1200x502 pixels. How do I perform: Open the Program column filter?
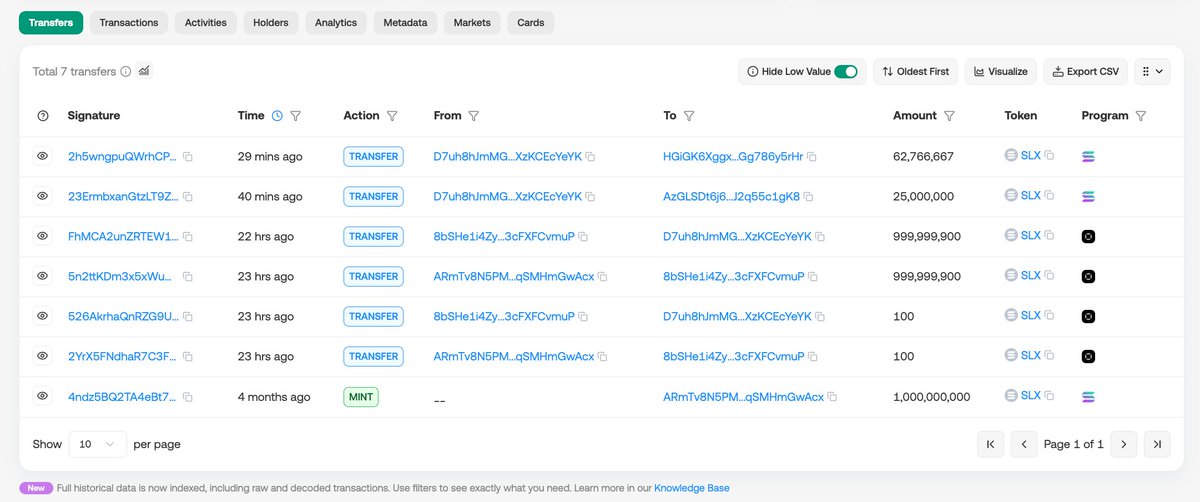point(1141,116)
